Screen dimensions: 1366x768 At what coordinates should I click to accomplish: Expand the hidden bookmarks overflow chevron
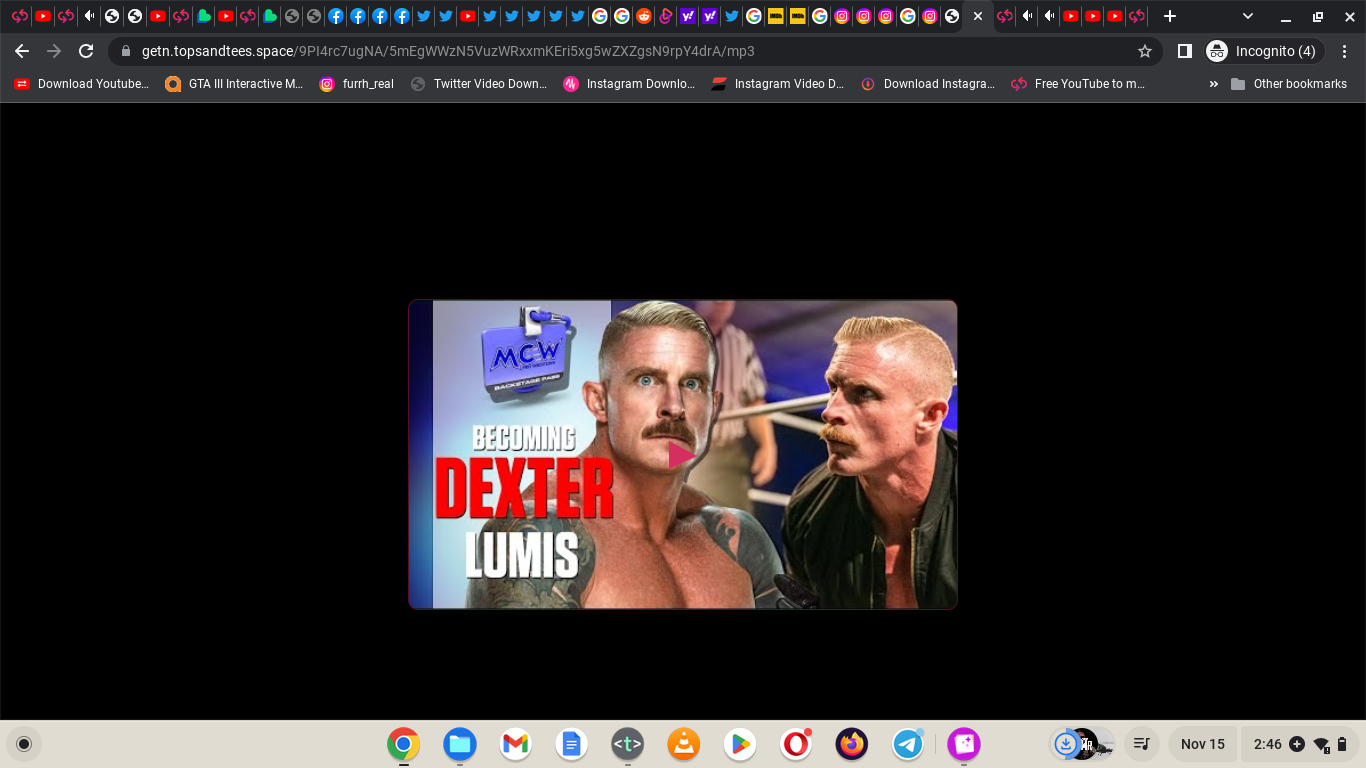pos(1213,84)
